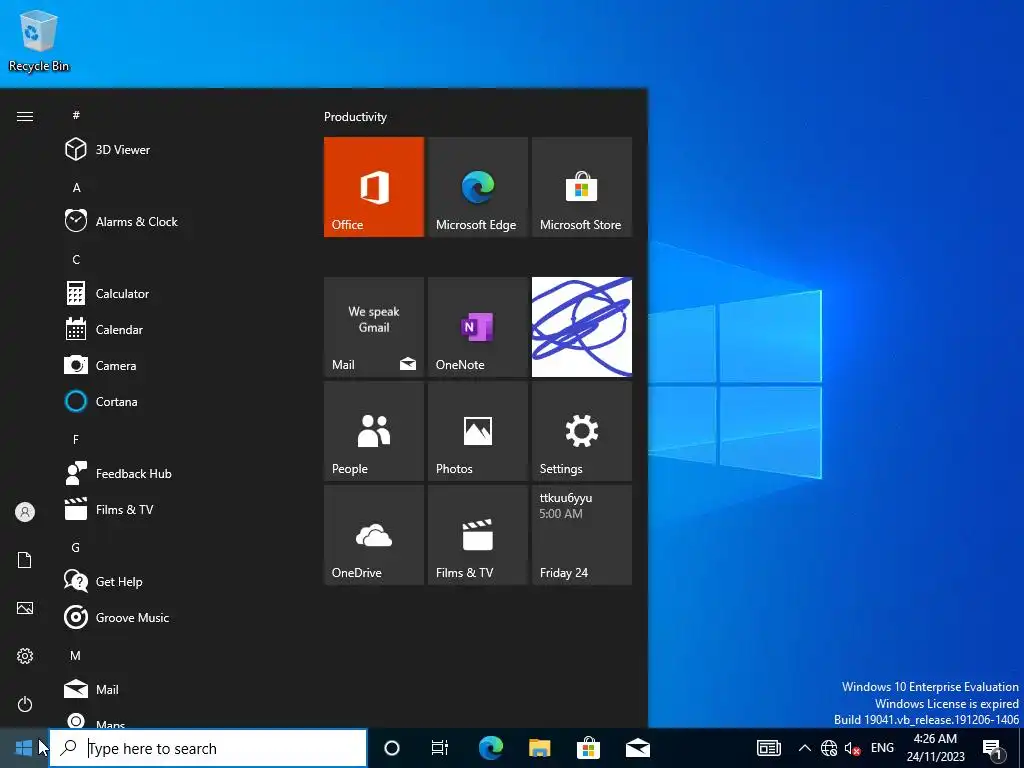1024x768 pixels.
Task: Open Microsoft Store from the taskbar
Action: tap(588, 748)
